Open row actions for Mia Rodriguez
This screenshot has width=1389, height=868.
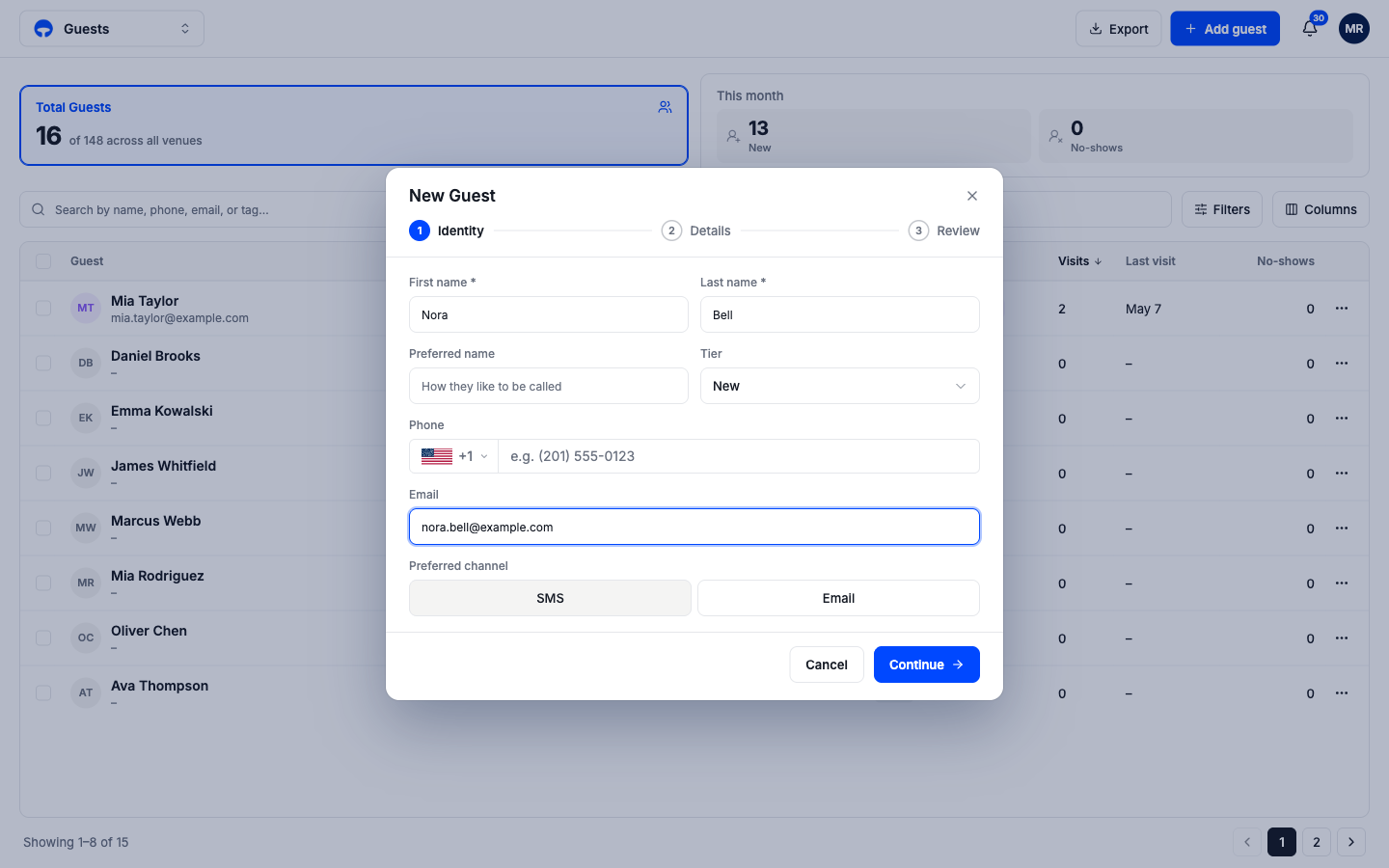[x=1342, y=583]
